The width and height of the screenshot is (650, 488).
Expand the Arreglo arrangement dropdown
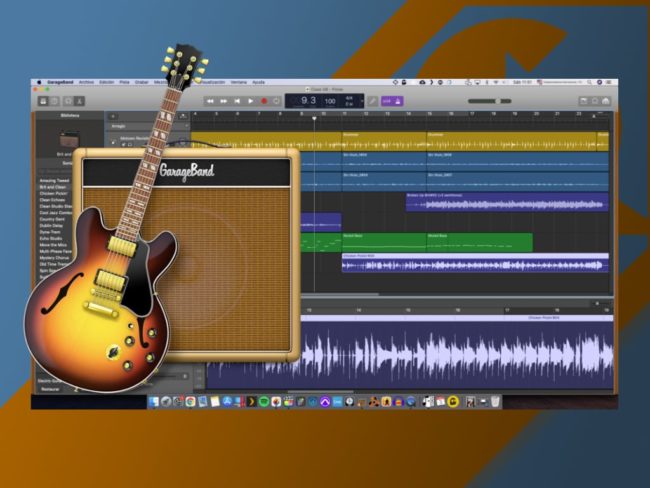click(186, 126)
